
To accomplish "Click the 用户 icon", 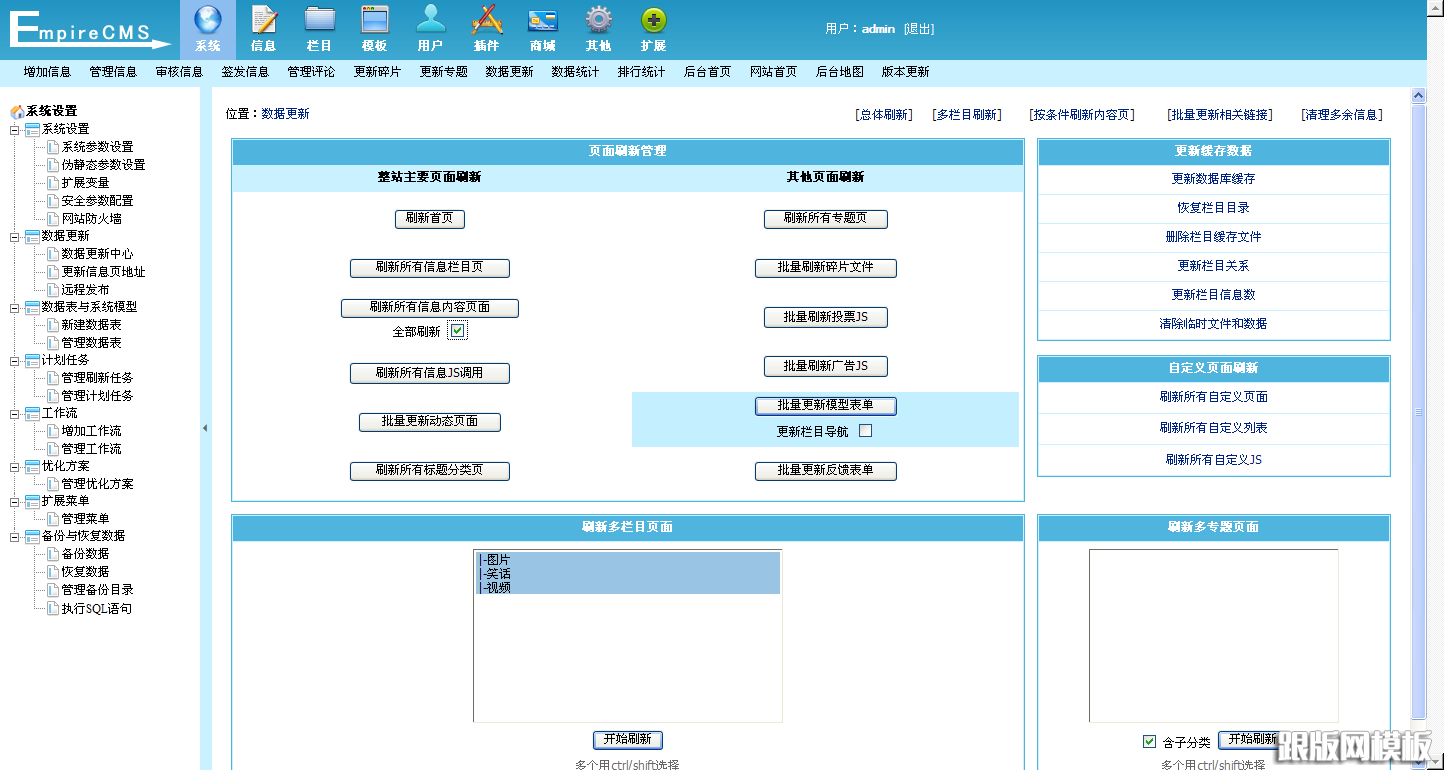I will tap(431, 28).
